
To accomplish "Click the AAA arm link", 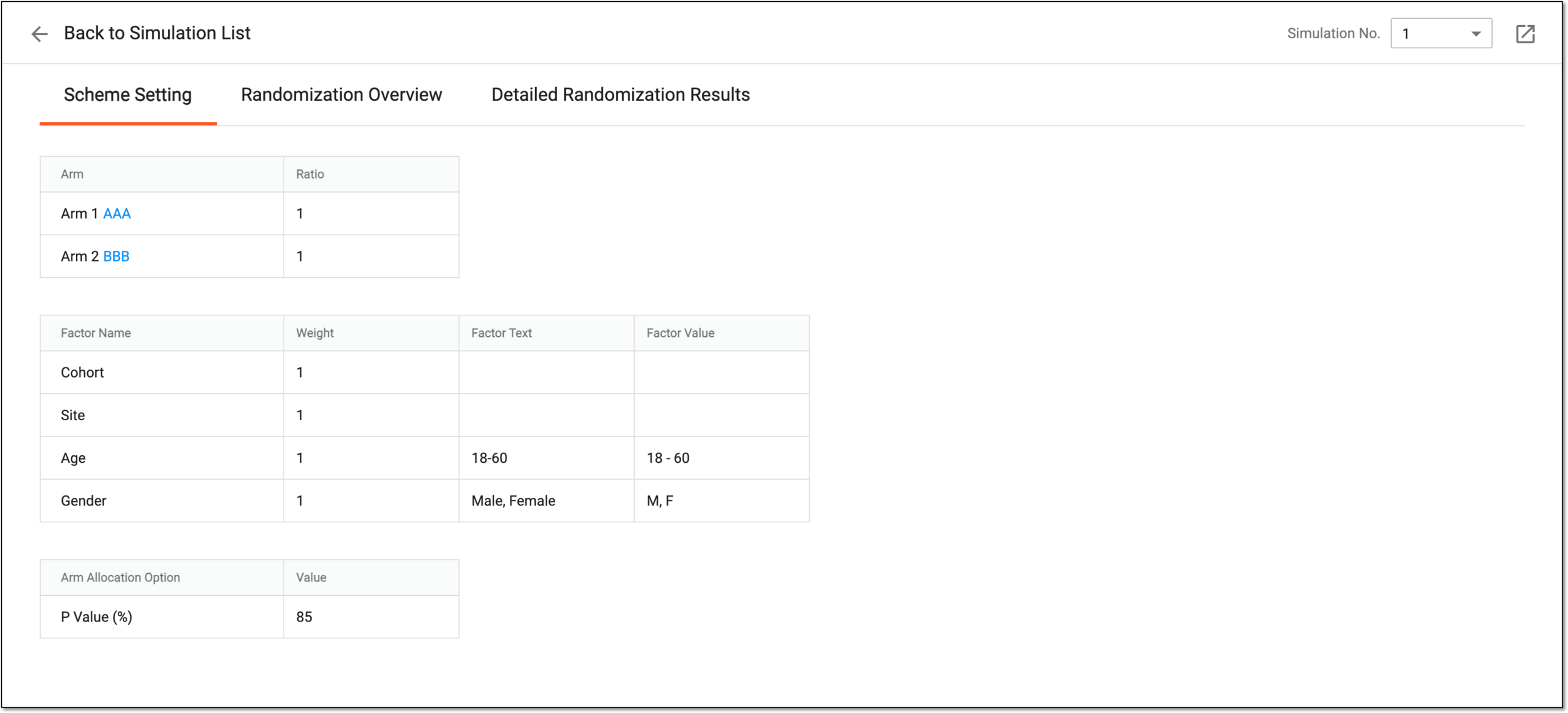I will 117,214.
